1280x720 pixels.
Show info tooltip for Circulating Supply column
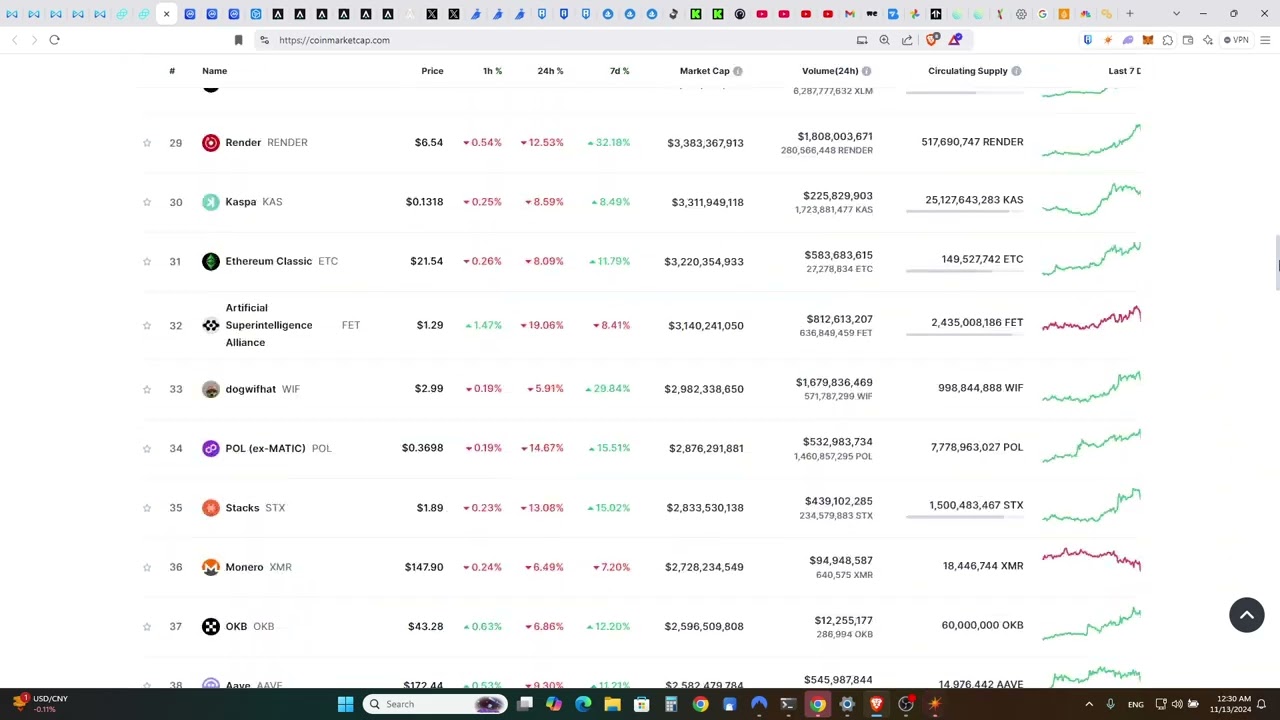[1016, 71]
